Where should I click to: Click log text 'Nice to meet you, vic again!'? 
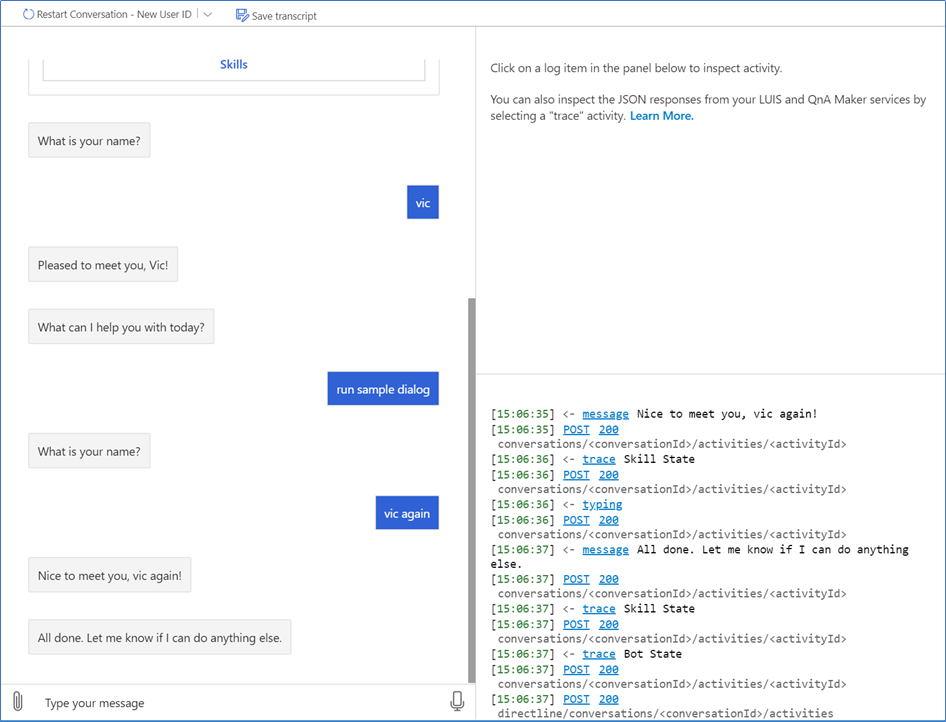pos(727,414)
